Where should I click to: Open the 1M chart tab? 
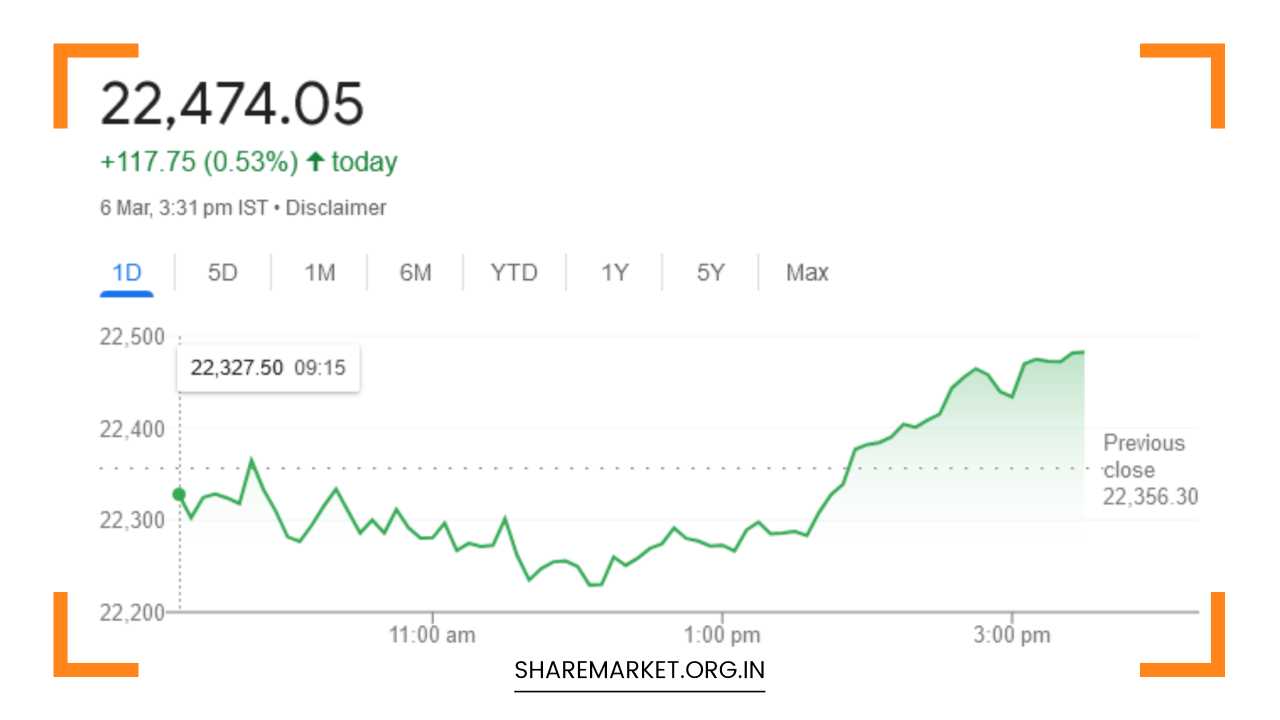319,271
